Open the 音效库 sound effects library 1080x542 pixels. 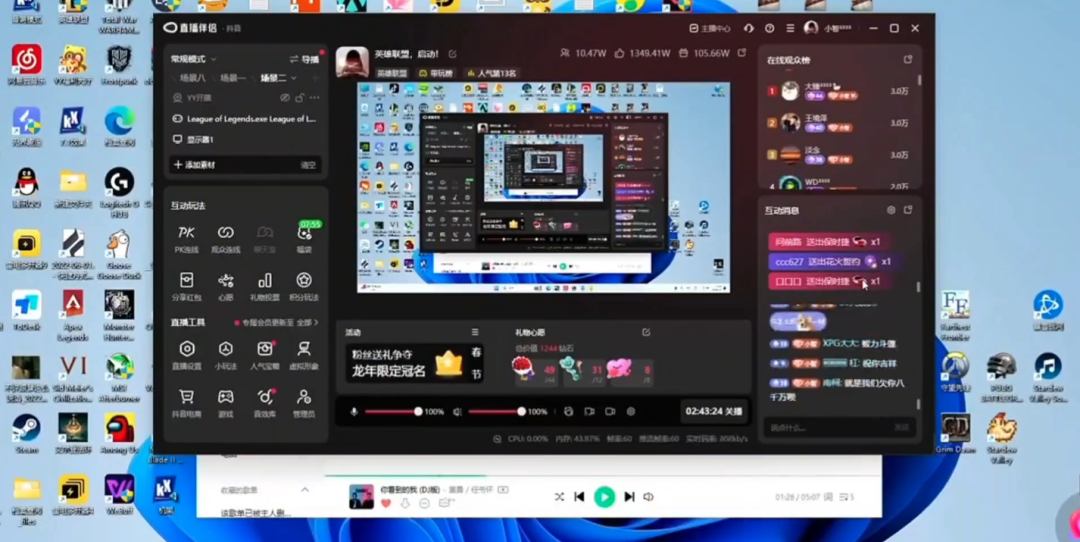264,403
